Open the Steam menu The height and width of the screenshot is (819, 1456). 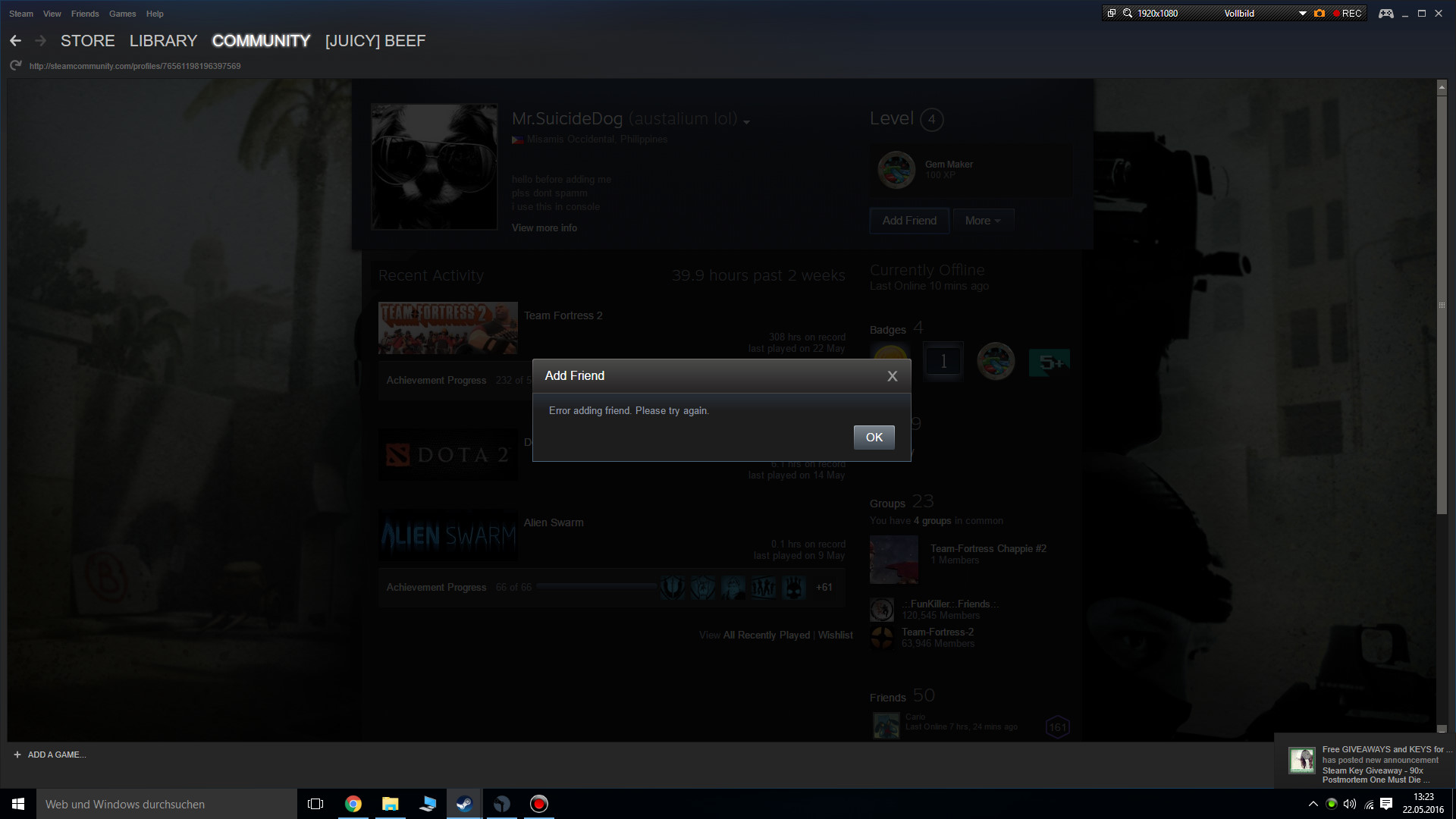point(21,14)
